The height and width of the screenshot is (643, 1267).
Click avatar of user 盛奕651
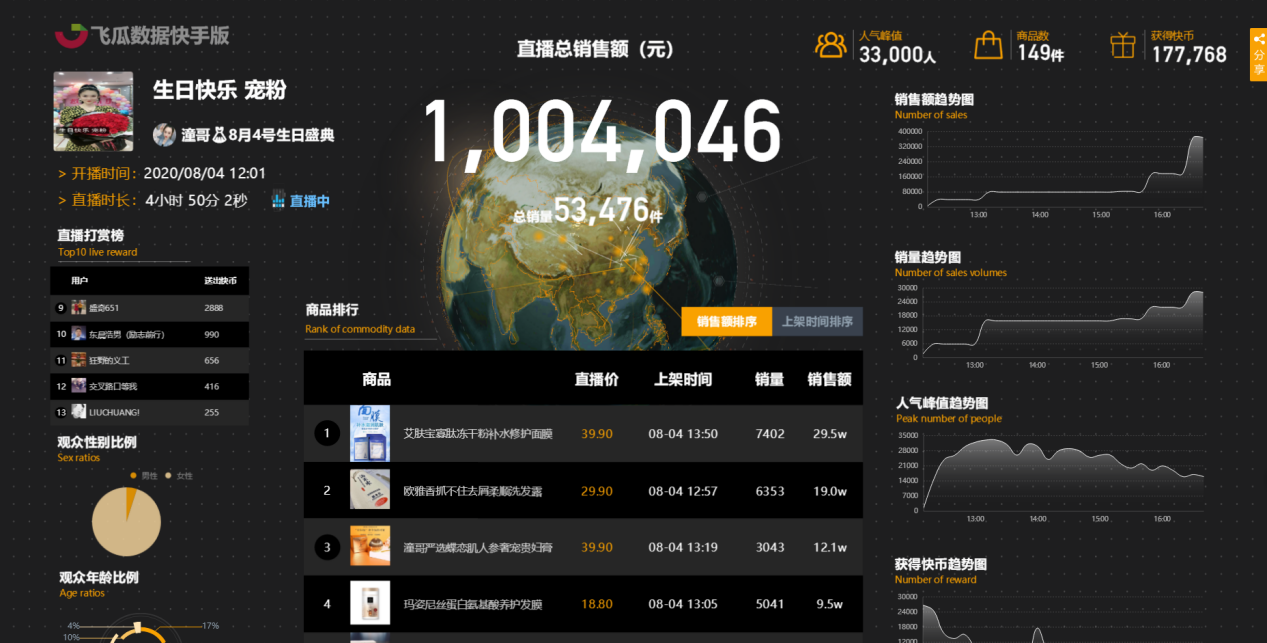pyautogui.click(x=78, y=307)
